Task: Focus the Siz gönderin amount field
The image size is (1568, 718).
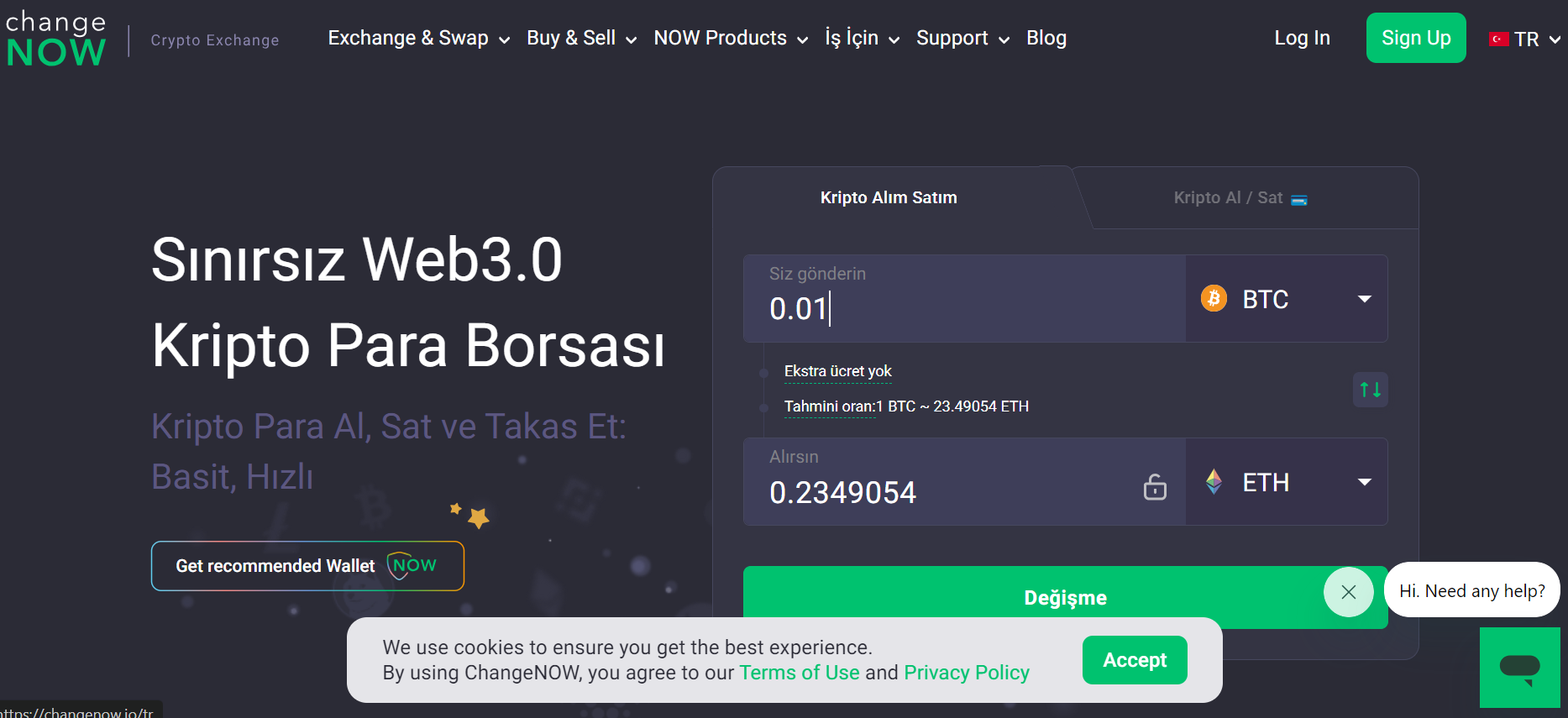Action: pos(964,298)
